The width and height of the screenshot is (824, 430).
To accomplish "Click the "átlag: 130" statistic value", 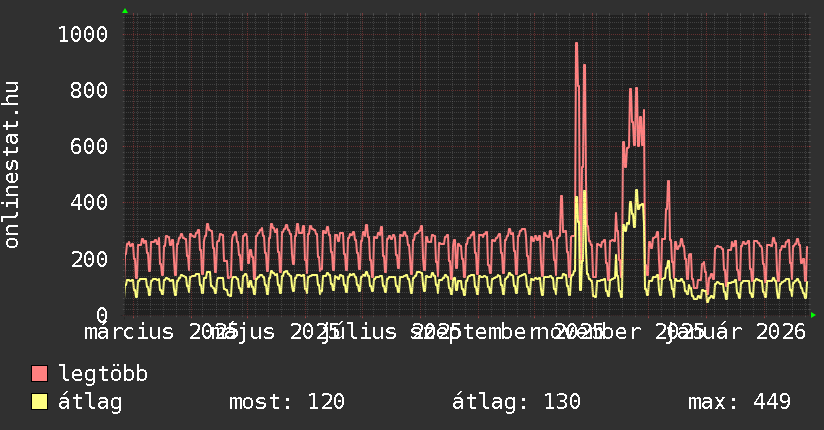I will (x=516, y=403).
